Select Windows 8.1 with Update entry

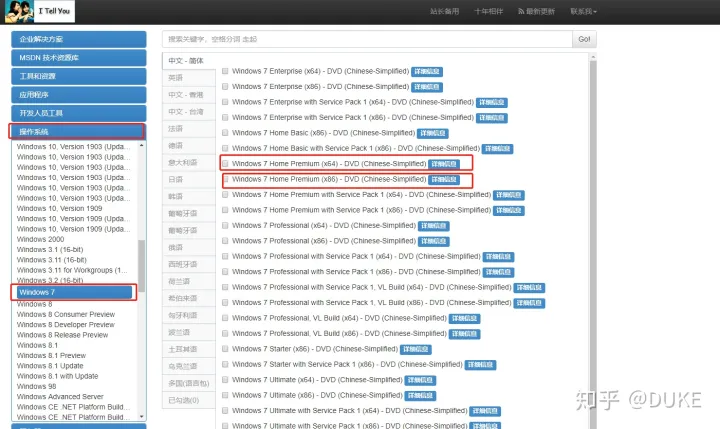pyautogui.click(x=57, y=376)
